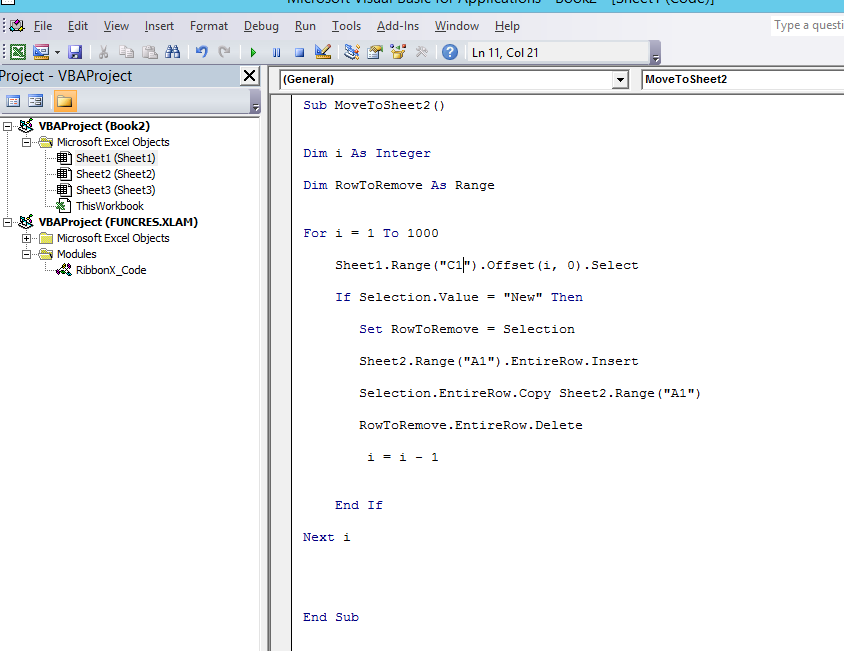Open the Add-Ins menu
Viewport: 844px width, 651px height.
click(398, 26)
